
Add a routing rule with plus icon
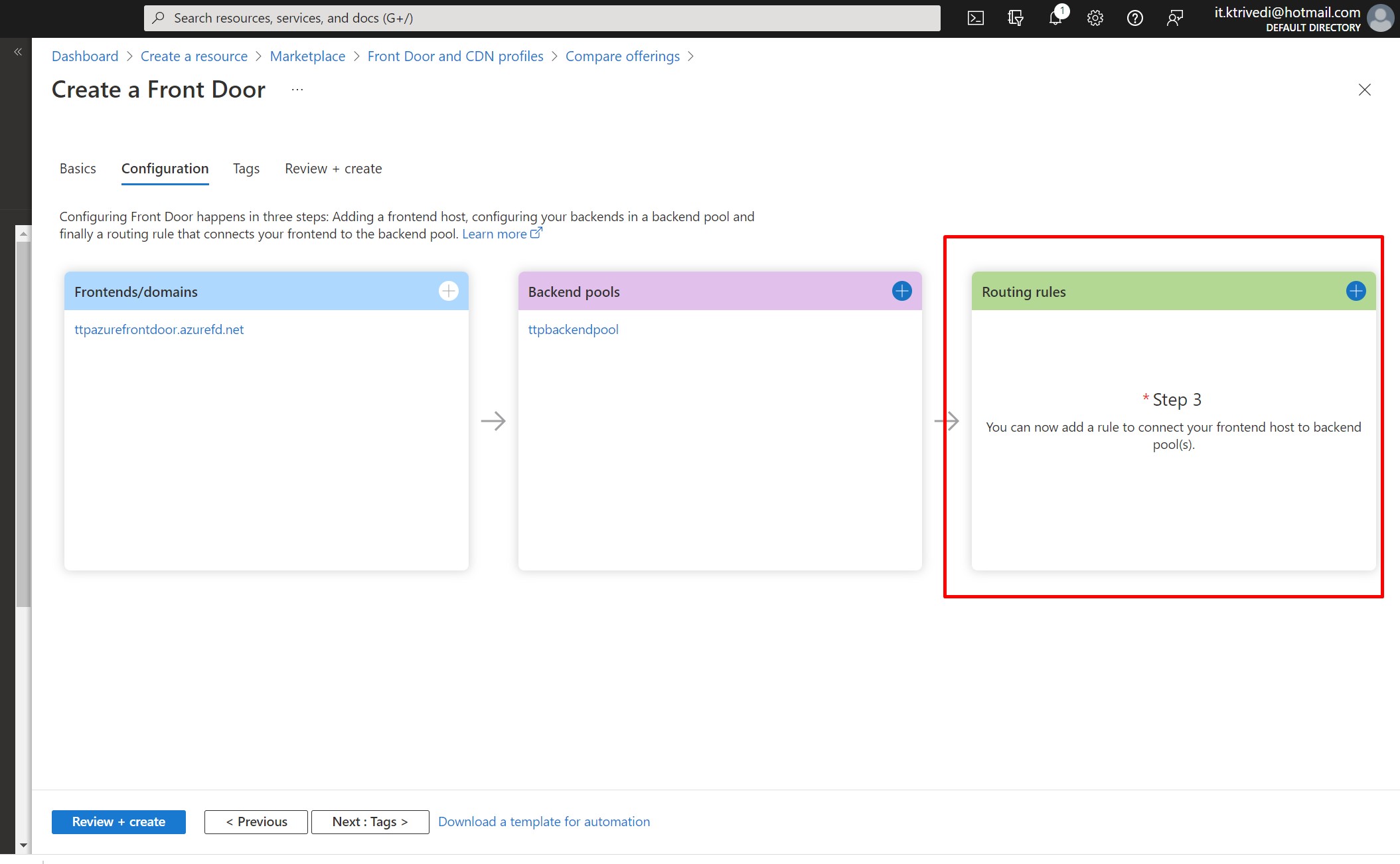click(x=1356, y=291)
